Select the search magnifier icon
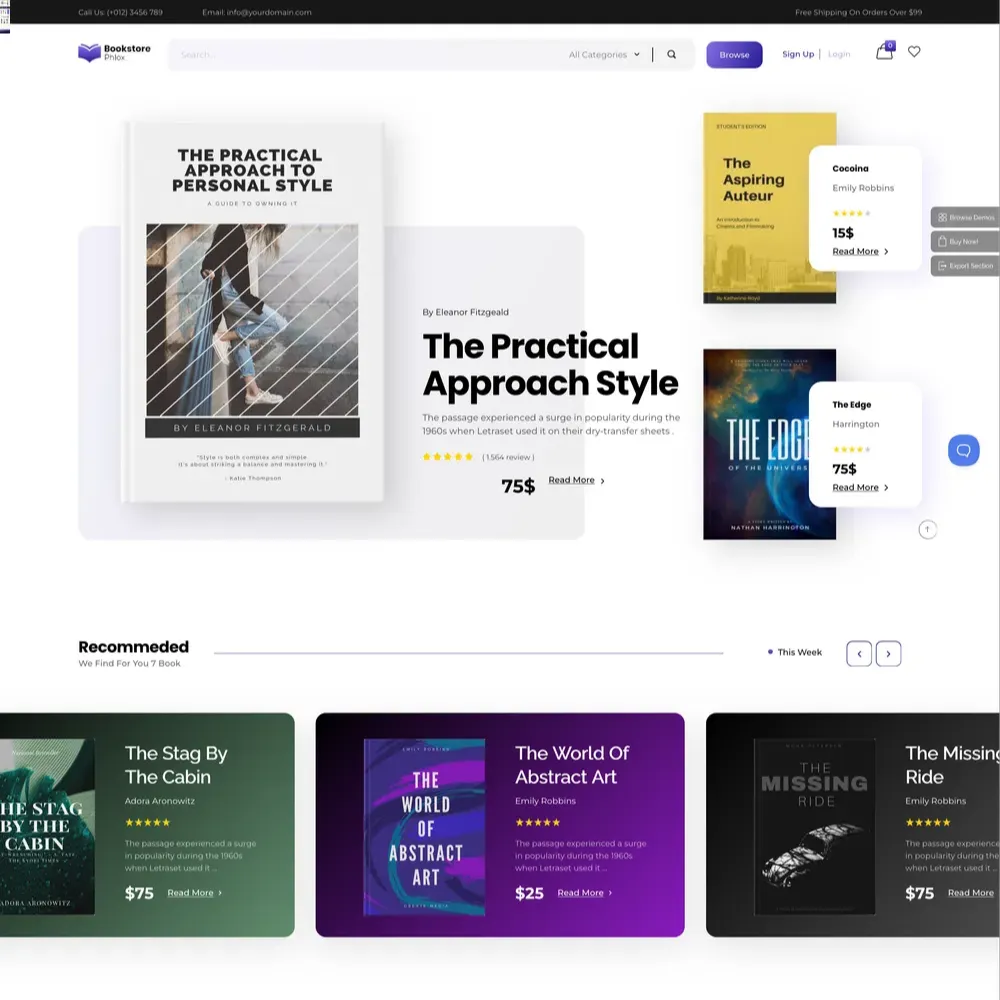Viewport: 1000px width, 1000px height. 672,54
